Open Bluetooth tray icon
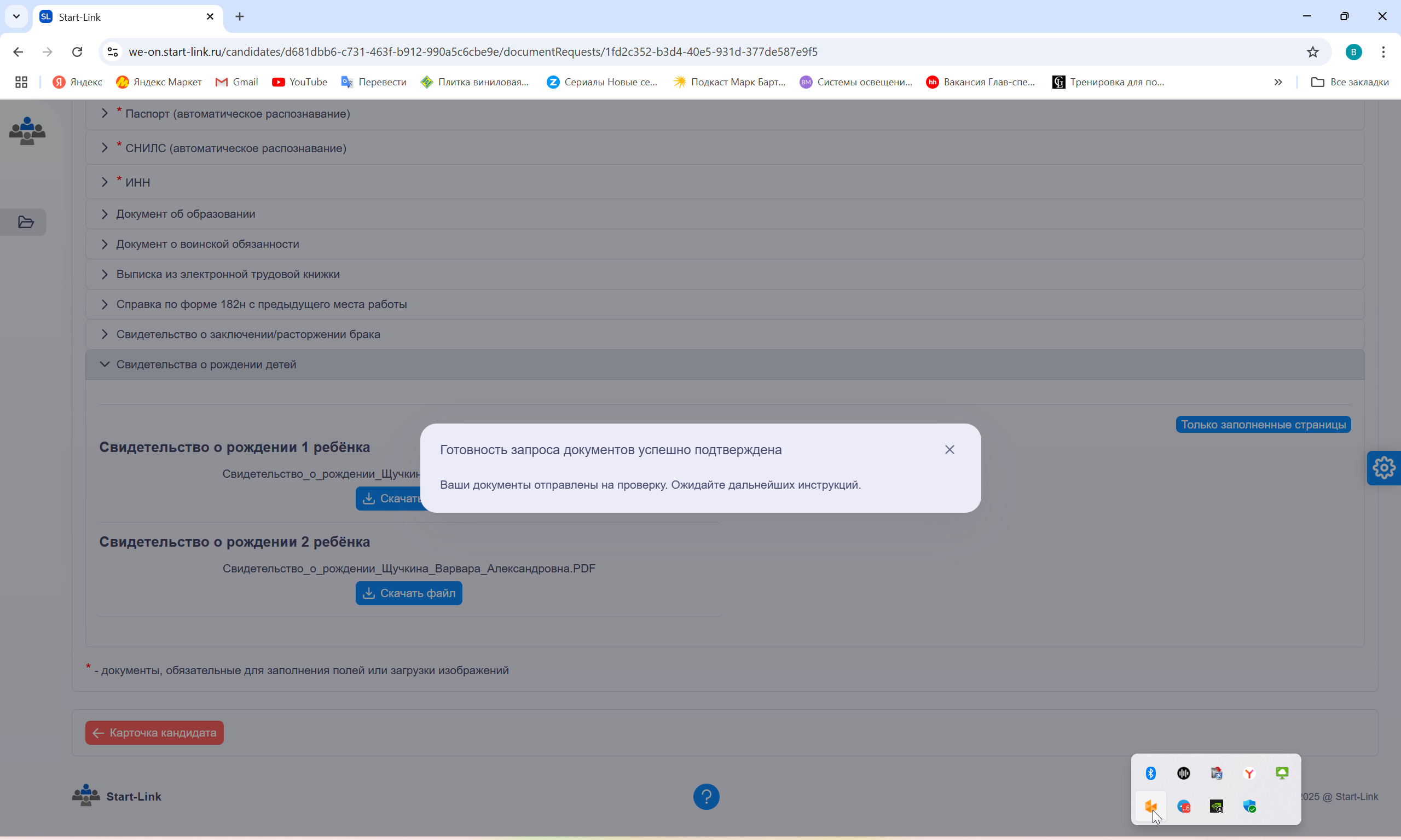 click(1150, 773)
